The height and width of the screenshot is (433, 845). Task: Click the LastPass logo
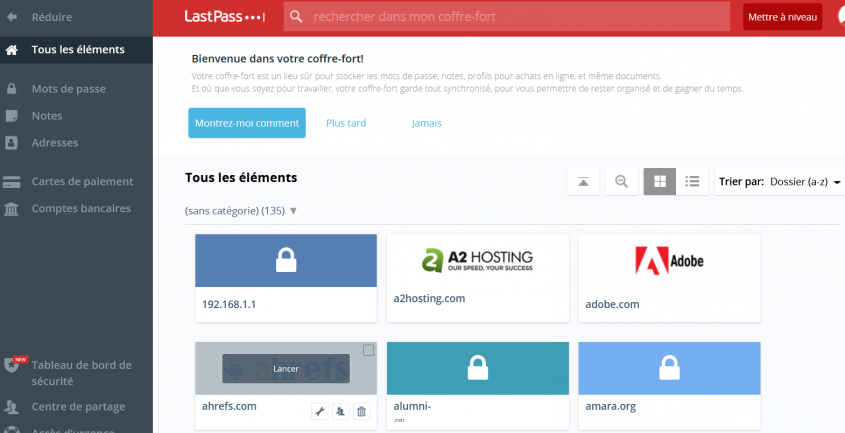point(224,17)
